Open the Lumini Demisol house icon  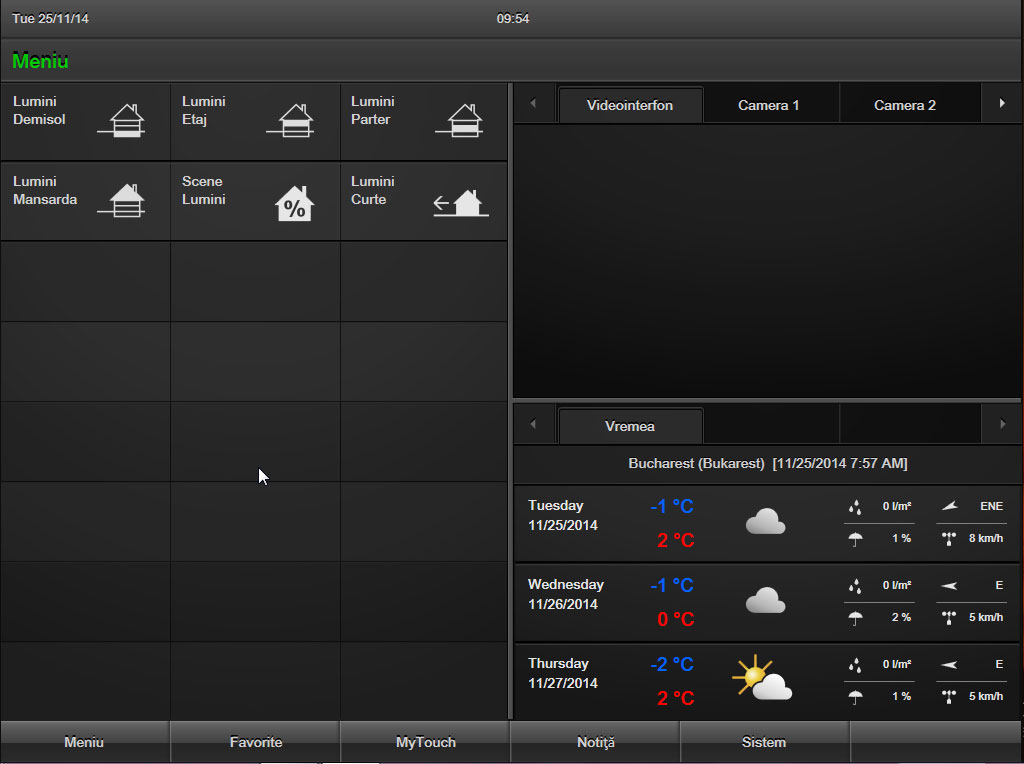pos(121,121)
